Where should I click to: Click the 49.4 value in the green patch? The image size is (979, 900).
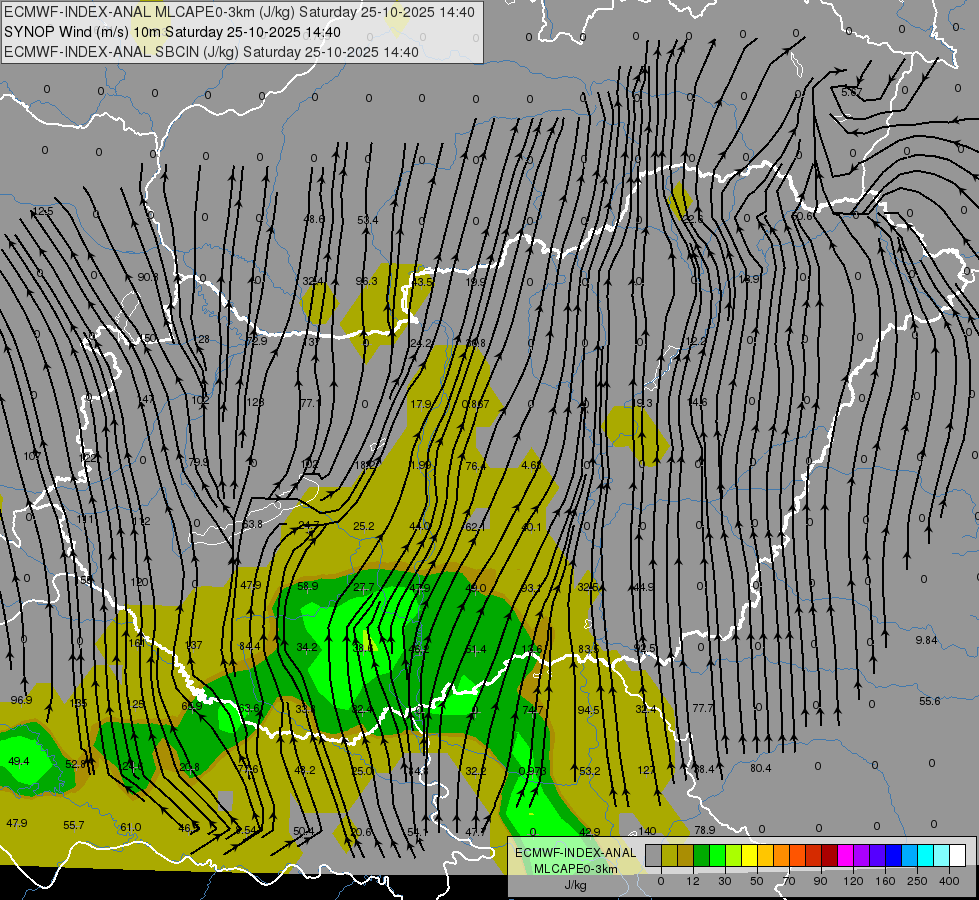click(19, 761)
